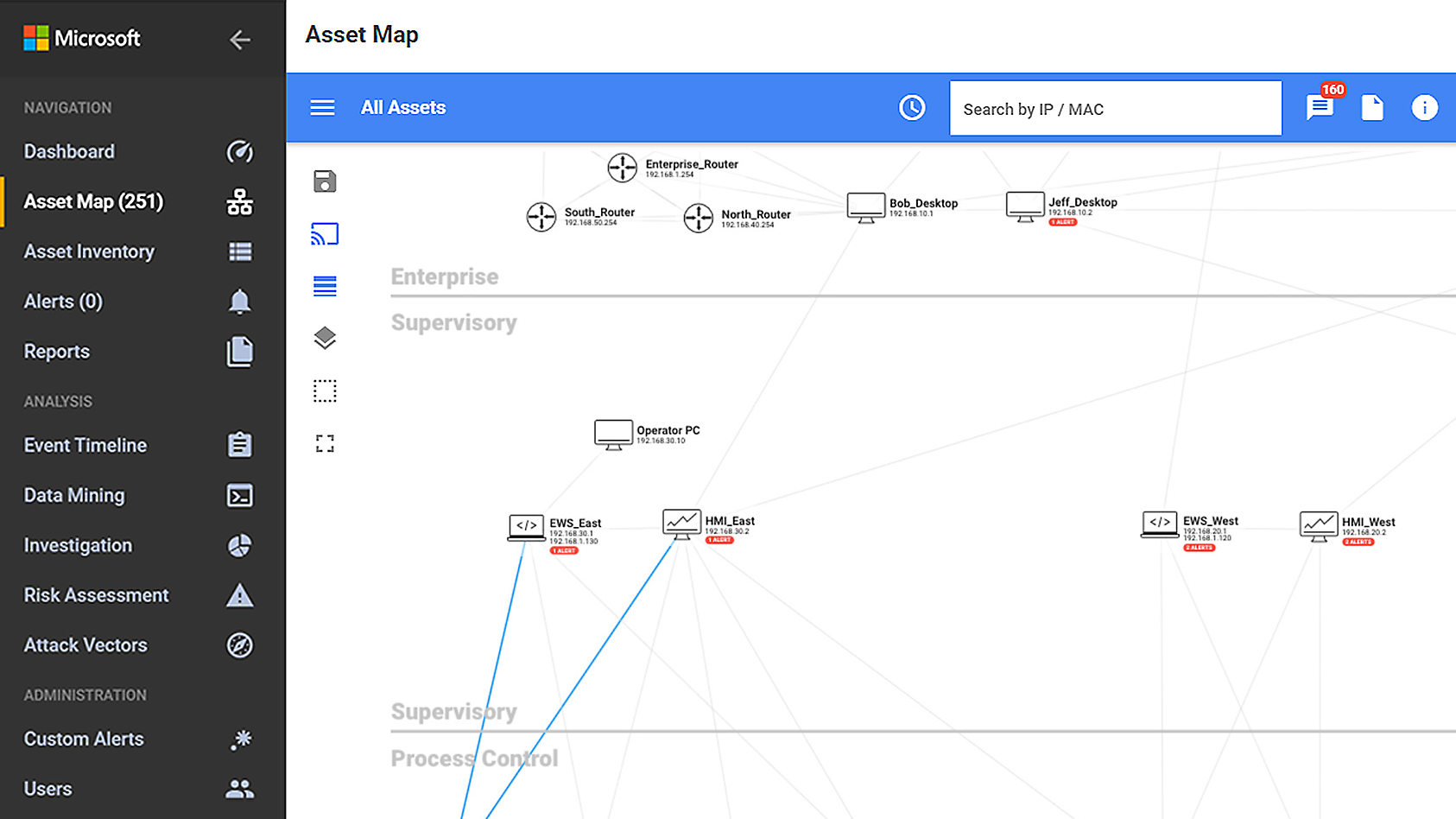This screenshot has height=819, width=1456.
Task: Click the info icon in blue bar
Action: 1424,108
